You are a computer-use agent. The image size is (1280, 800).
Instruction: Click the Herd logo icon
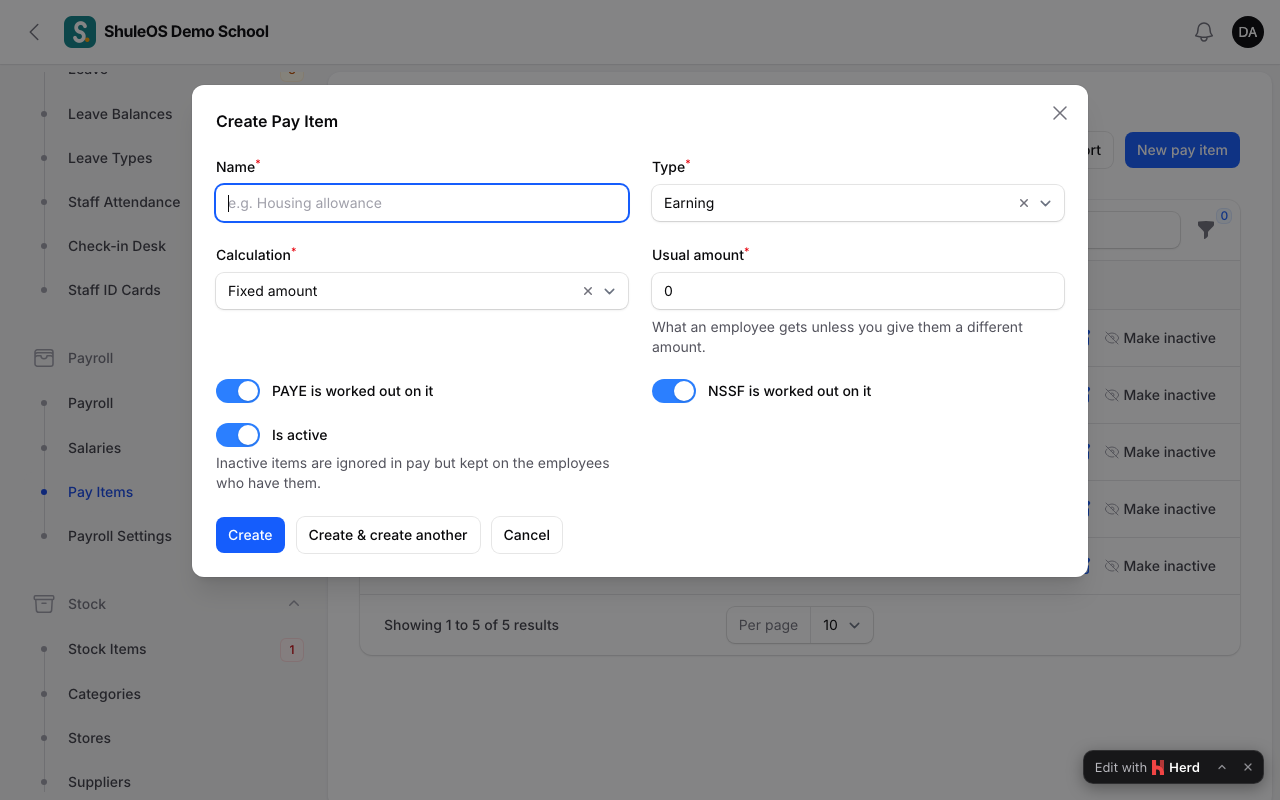[1158, 767]
